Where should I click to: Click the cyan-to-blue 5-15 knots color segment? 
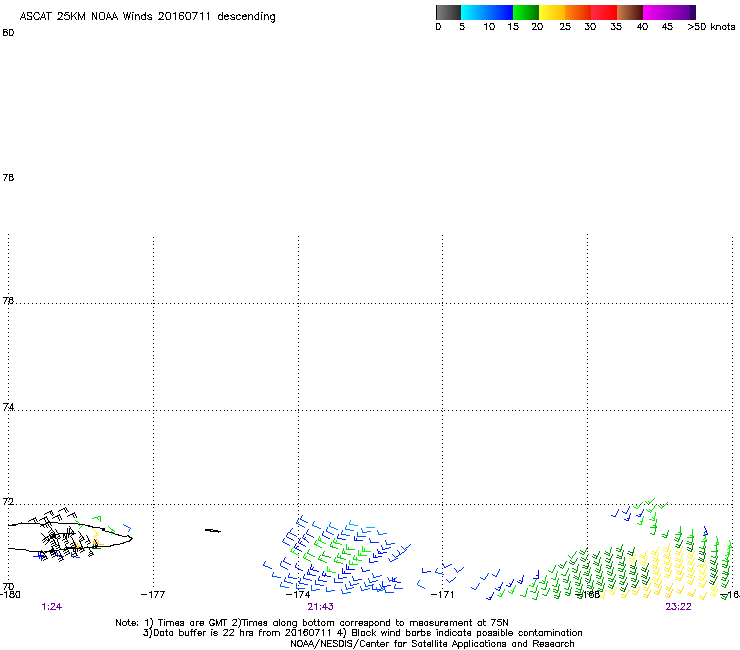coord(487,12)
